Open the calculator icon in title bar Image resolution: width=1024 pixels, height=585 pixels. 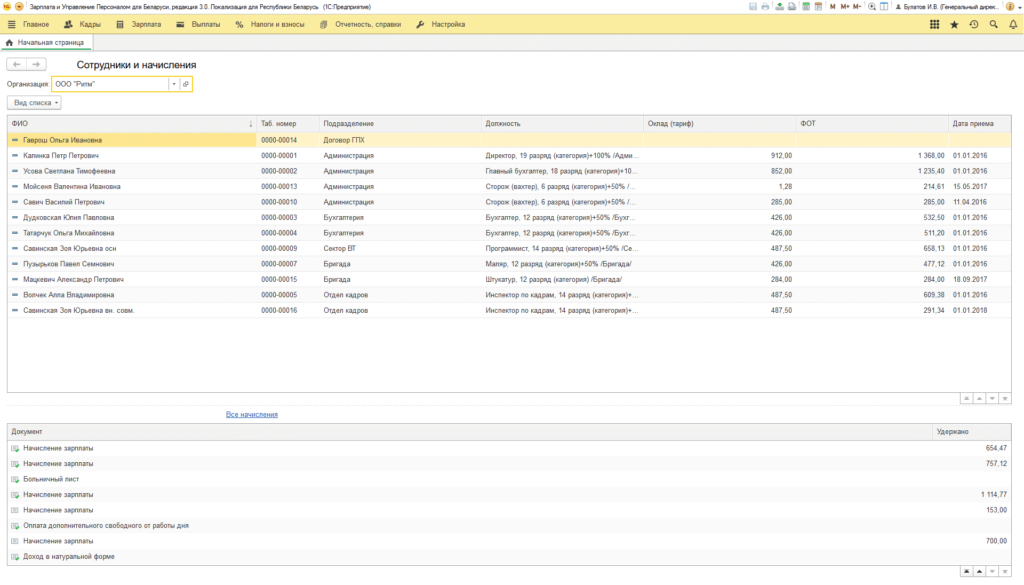point(806,7)
